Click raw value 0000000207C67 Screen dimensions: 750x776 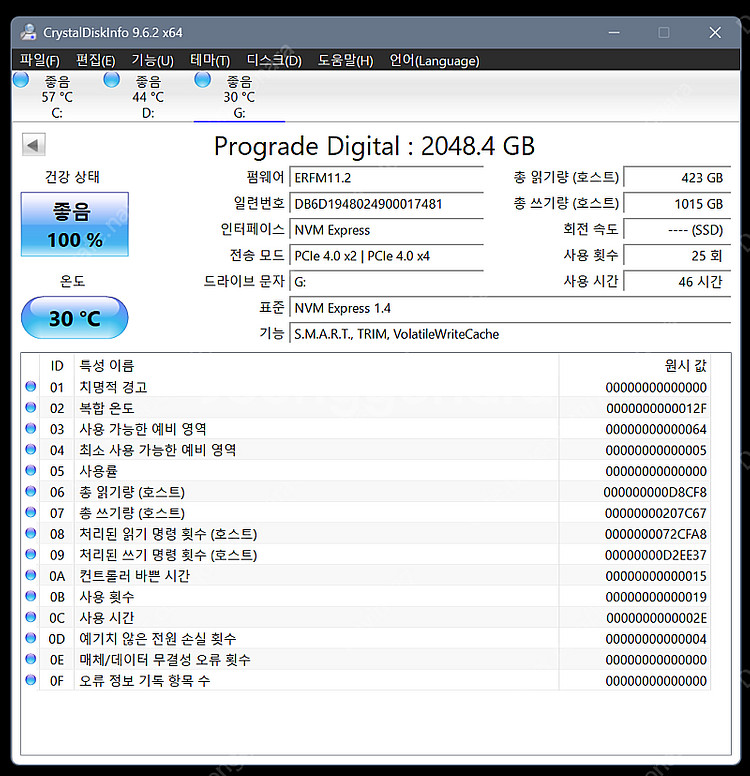[655, 513]
